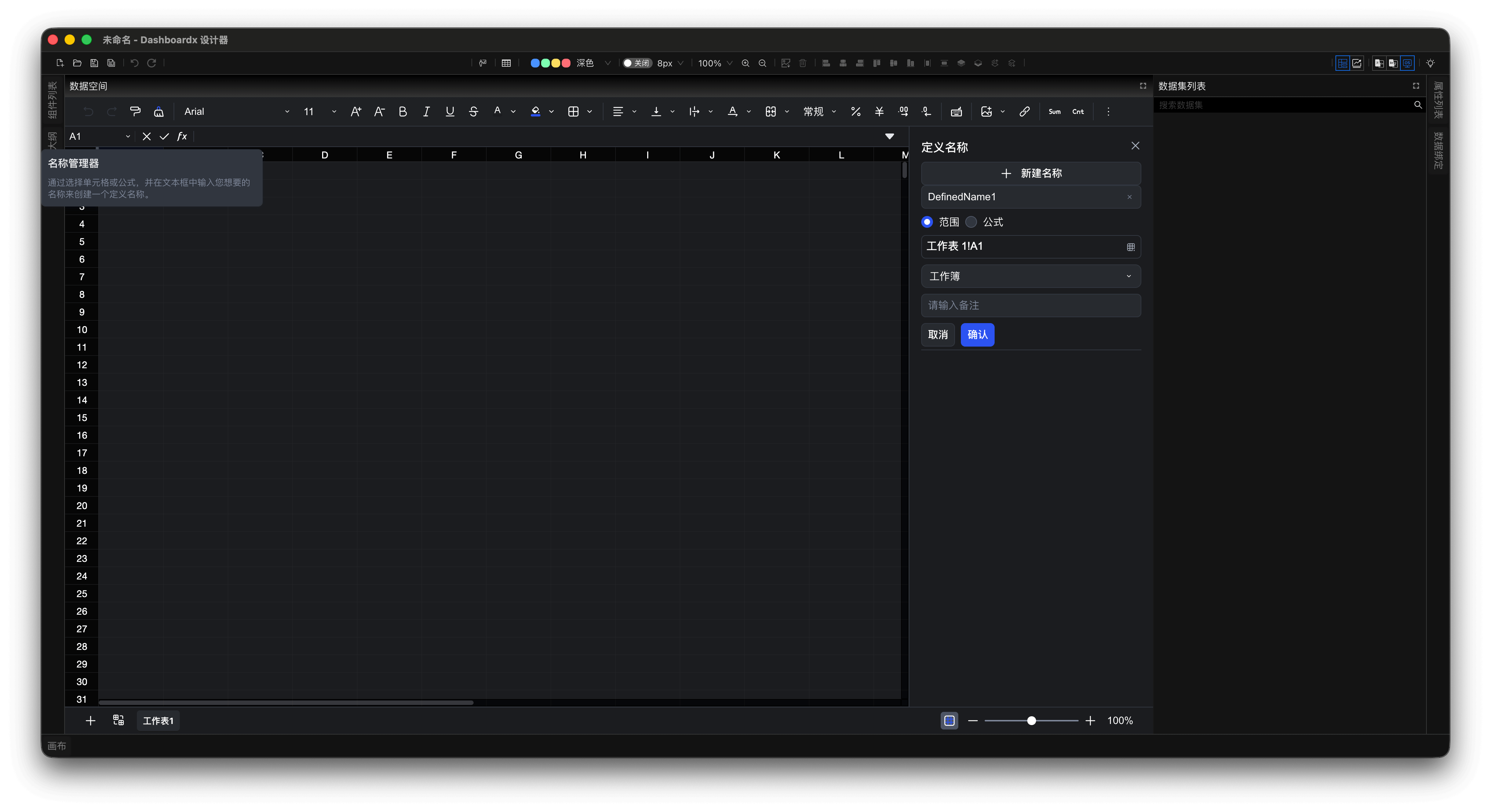Select the format painter tool
The height and width of the screenshot is (812, 1491).
coord(135,111)
